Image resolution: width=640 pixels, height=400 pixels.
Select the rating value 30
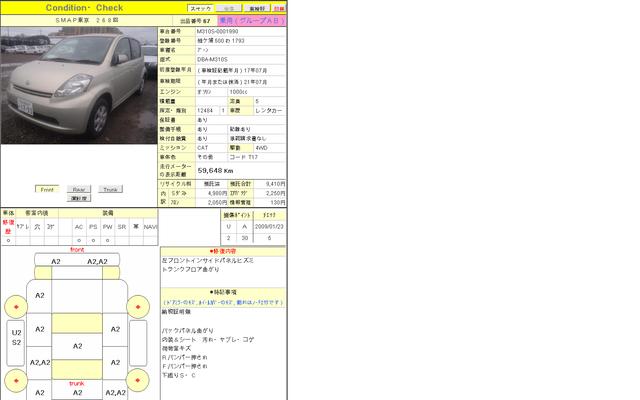(x=244, y=238)
